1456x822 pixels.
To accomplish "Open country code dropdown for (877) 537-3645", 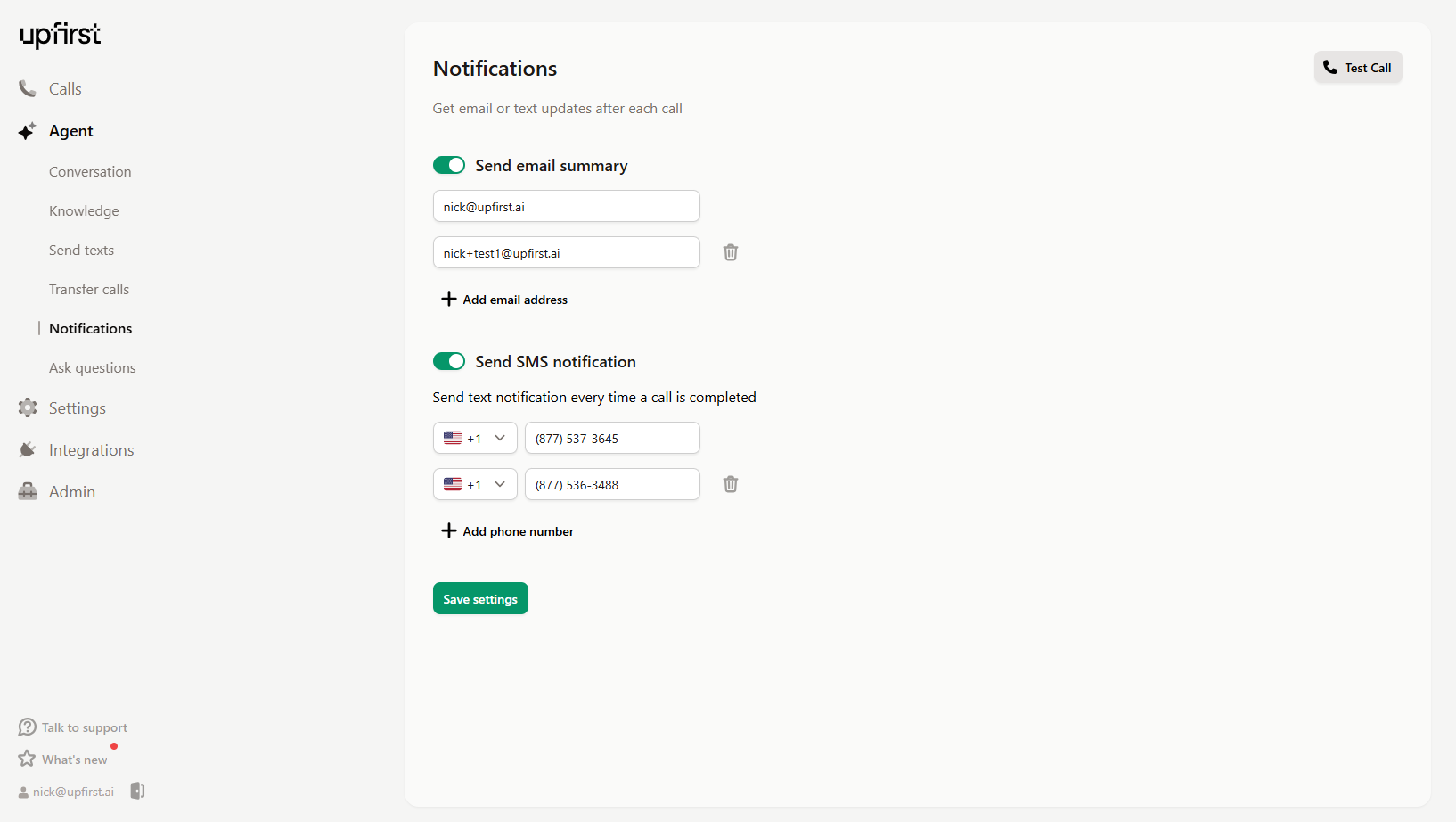I will 475,438.
